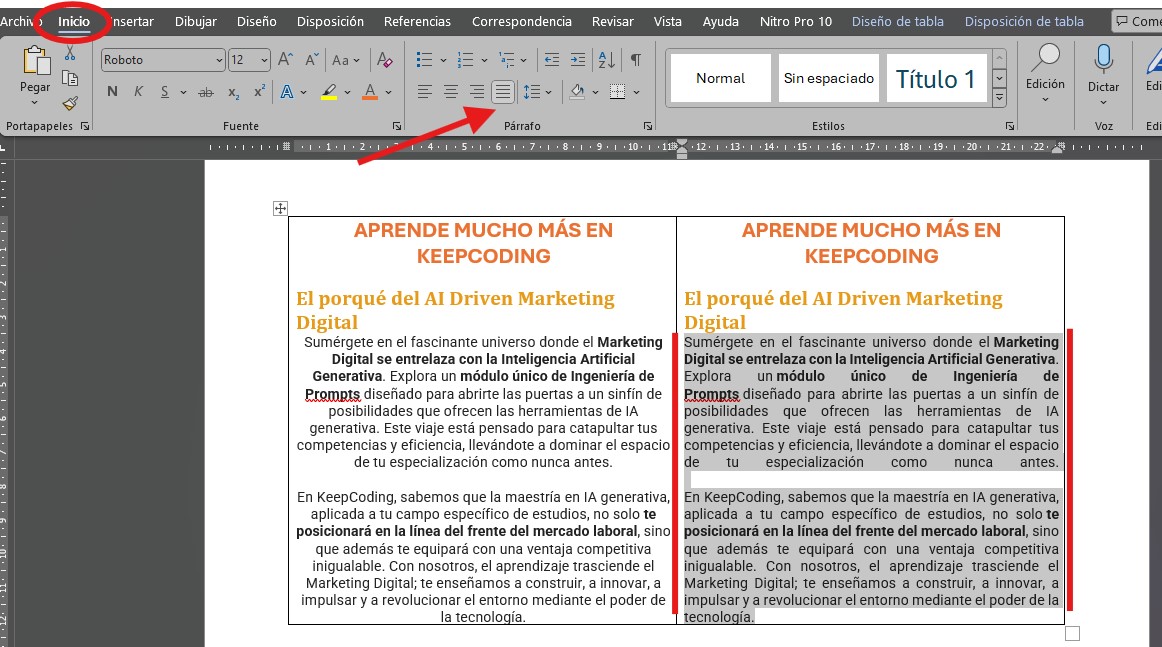Increase paragraph indent
Screen dimensions: 1162x647
[578, 59]
